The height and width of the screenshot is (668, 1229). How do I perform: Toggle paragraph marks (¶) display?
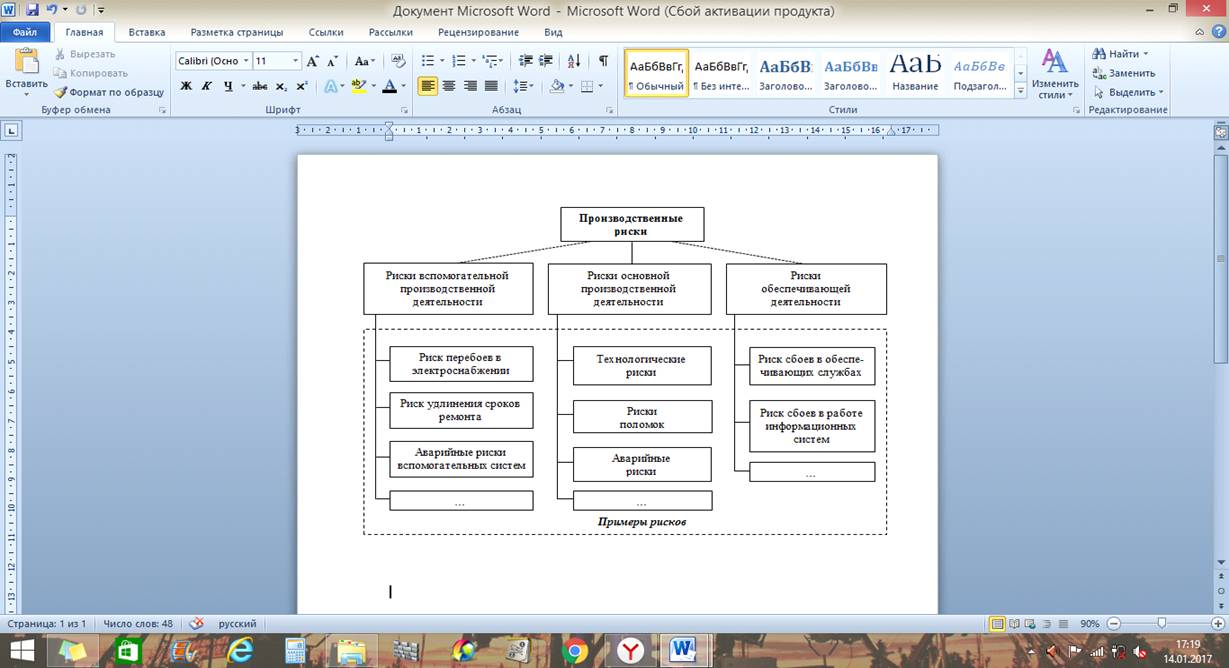pyautogui.click(x=603, y=61)
